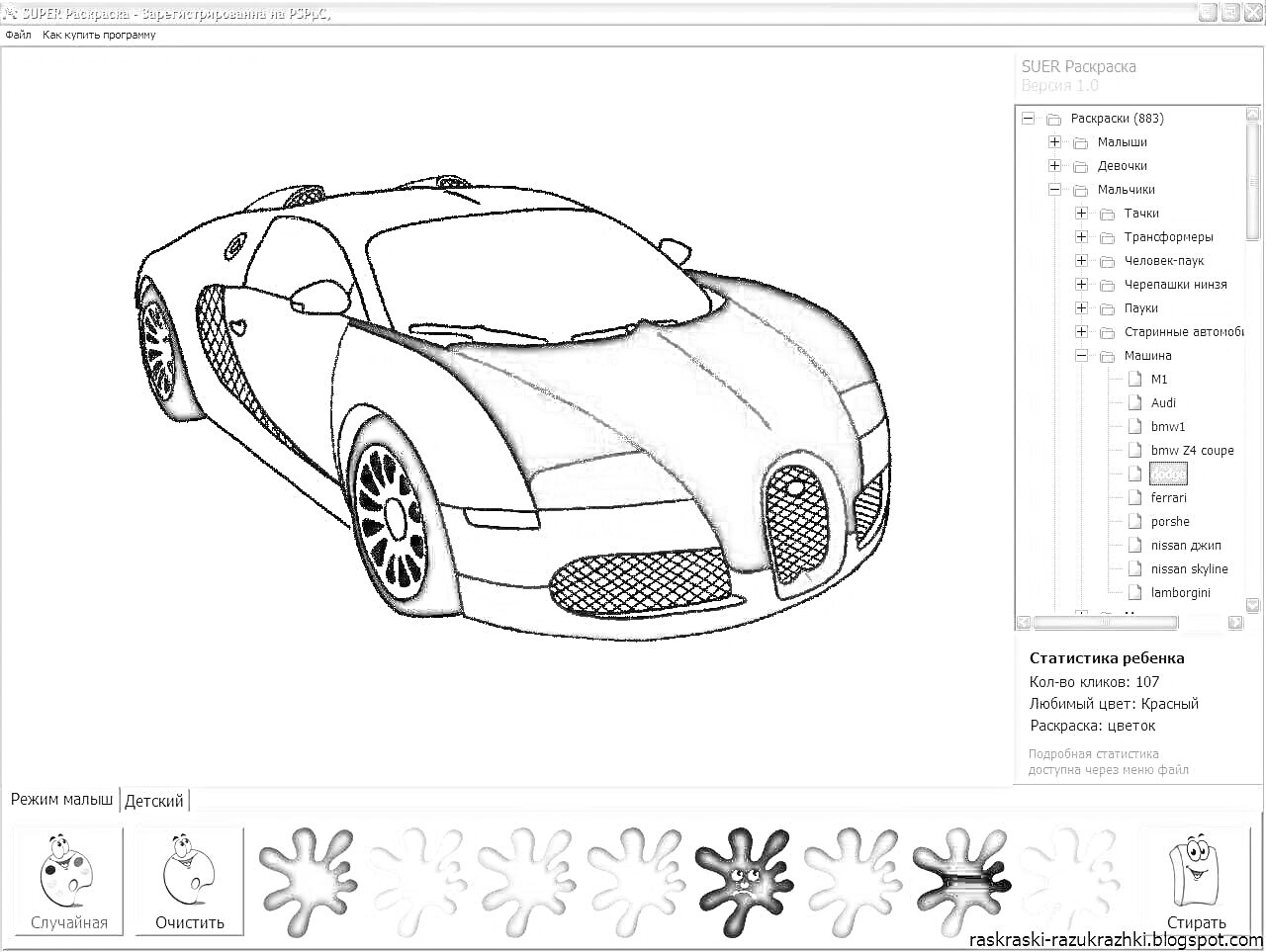Viewport: 1266px width, 952px height.
Task: Expand the Трансформеры folder node
Action: coord(1081,237)
